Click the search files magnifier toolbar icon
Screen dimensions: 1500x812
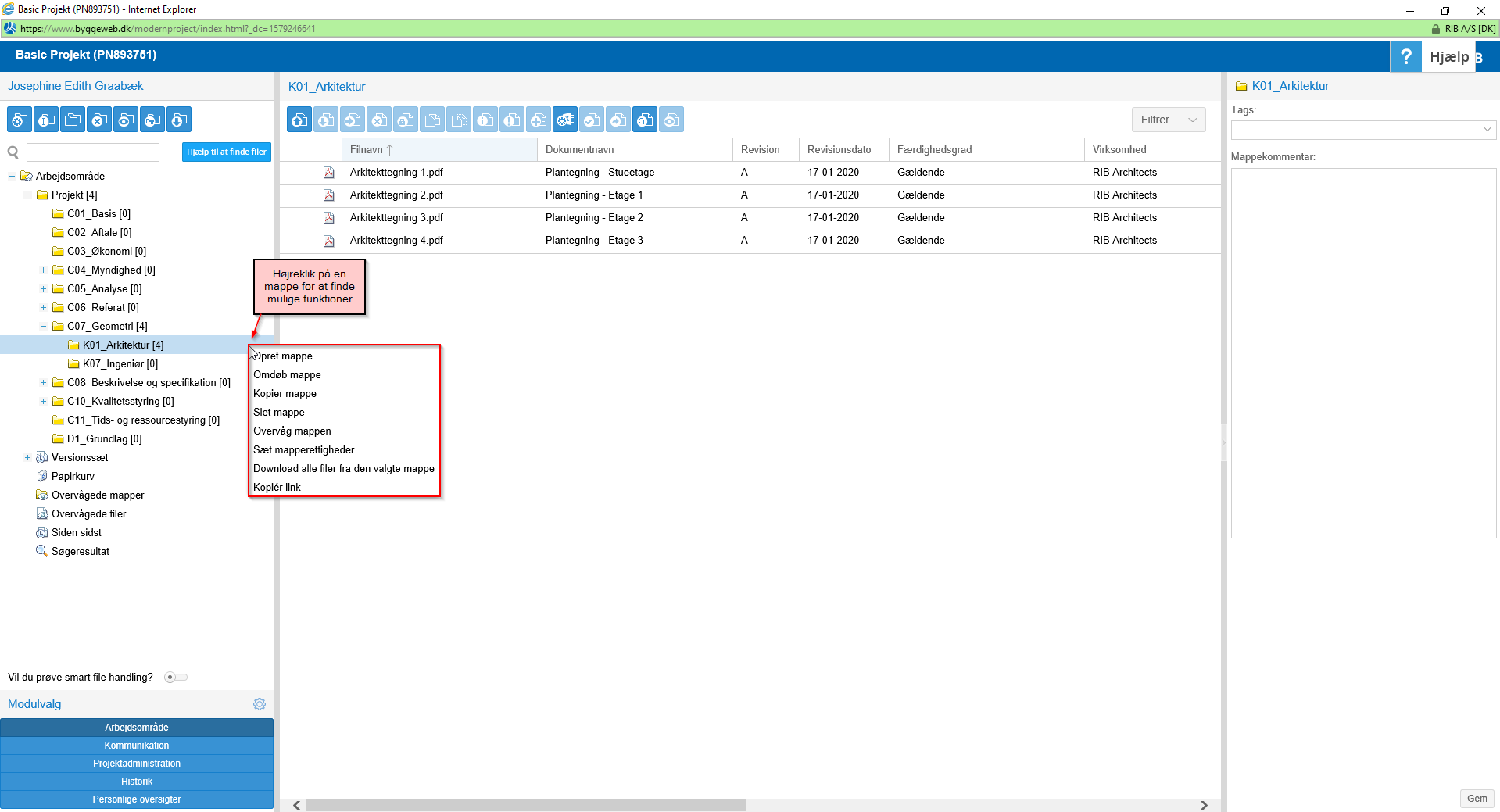pos(645,120)
